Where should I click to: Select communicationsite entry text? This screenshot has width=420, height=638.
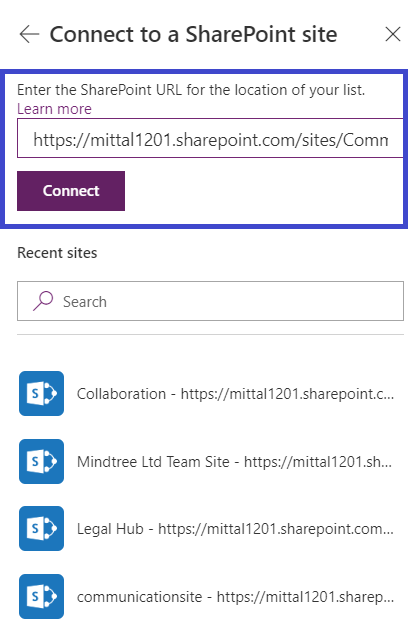(235, 597)
